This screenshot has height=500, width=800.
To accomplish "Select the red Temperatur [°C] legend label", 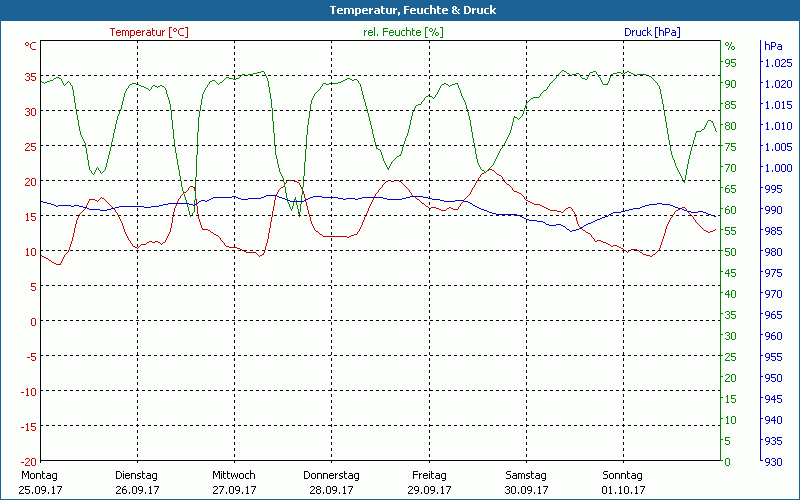I will click(149, 32).
